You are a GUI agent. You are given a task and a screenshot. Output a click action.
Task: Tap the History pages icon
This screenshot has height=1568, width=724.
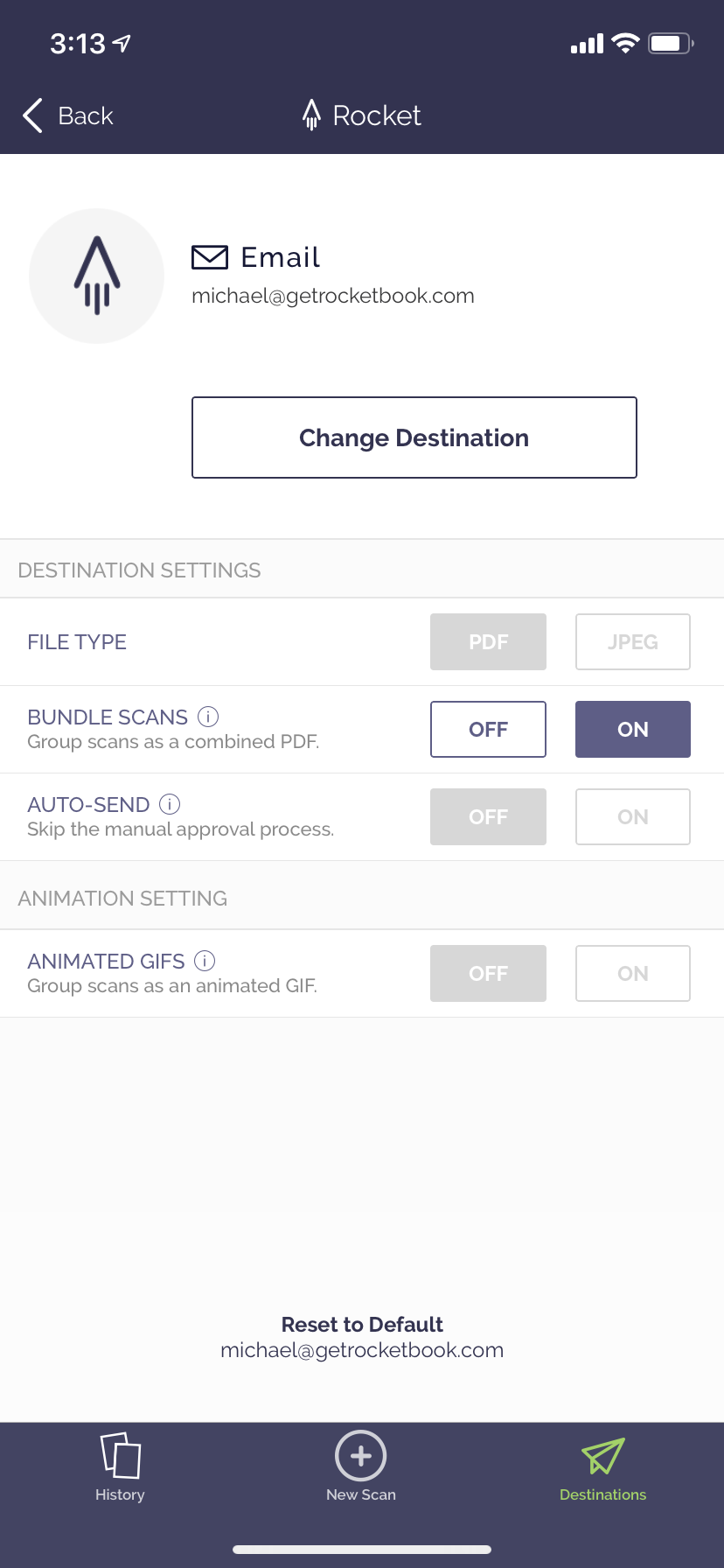(121, 1455)
